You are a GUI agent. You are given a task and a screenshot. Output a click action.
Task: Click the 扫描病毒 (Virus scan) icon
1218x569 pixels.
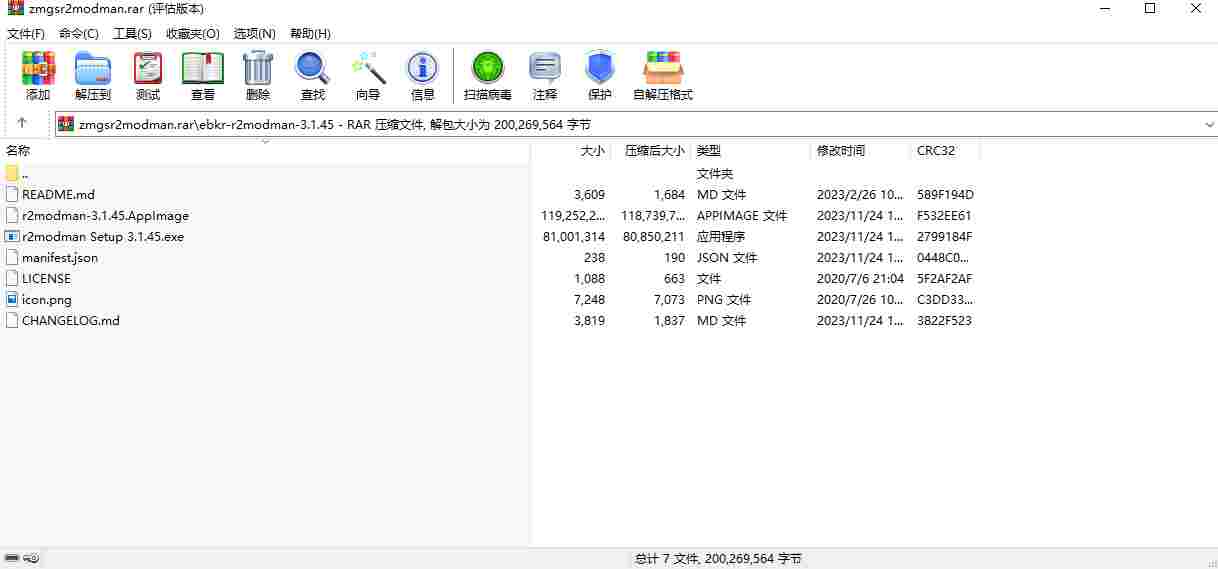click(x=488, y=69)
